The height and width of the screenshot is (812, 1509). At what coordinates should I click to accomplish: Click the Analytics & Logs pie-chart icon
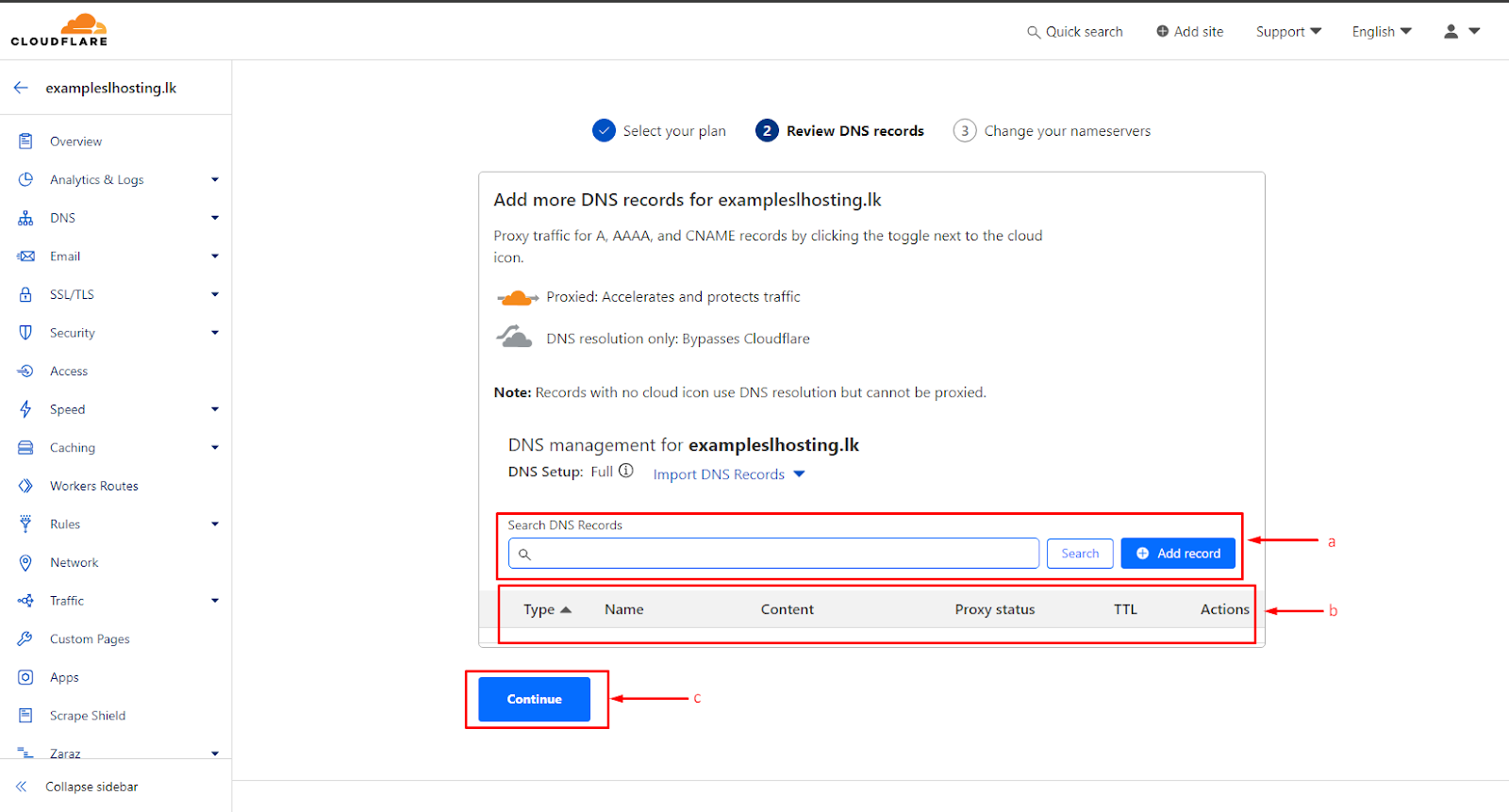pyautogui.click(x=25, y=179)
